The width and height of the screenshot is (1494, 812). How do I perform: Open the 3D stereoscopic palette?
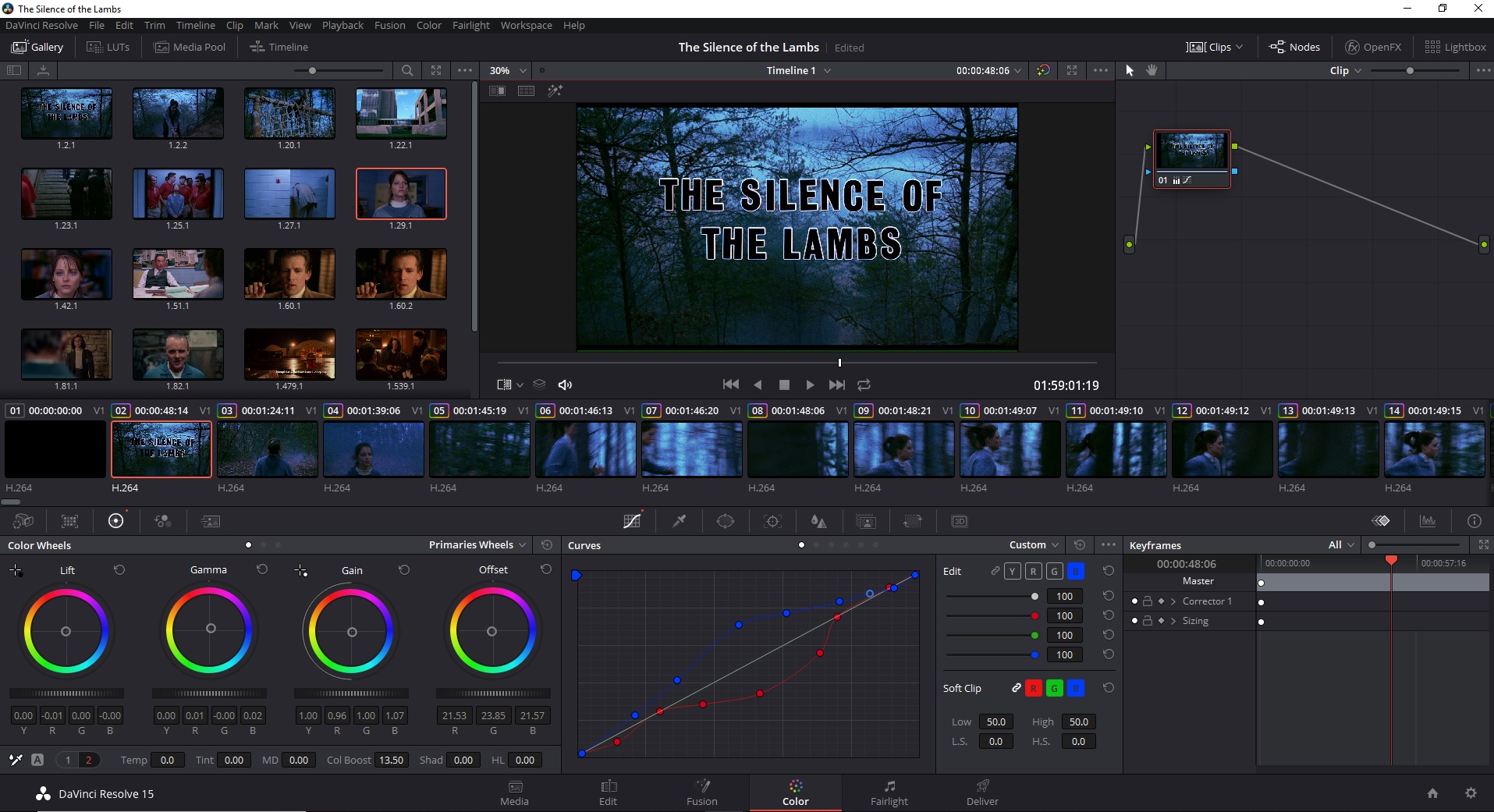pos(960,521)
